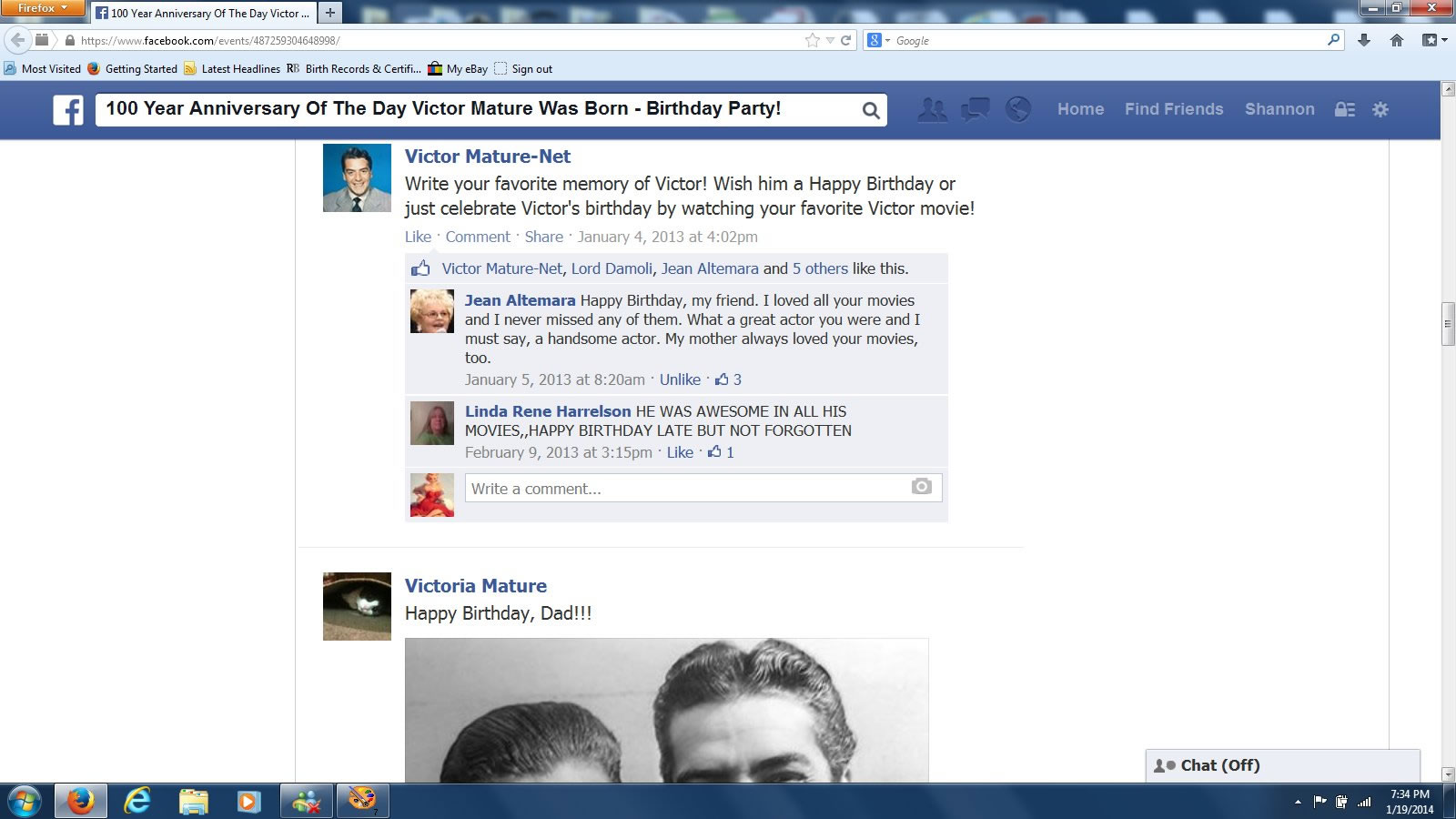Click the Firefox back arrow button
Image resolution: width=1456 pixels, height=819 pixels.
tap(16, 40)
